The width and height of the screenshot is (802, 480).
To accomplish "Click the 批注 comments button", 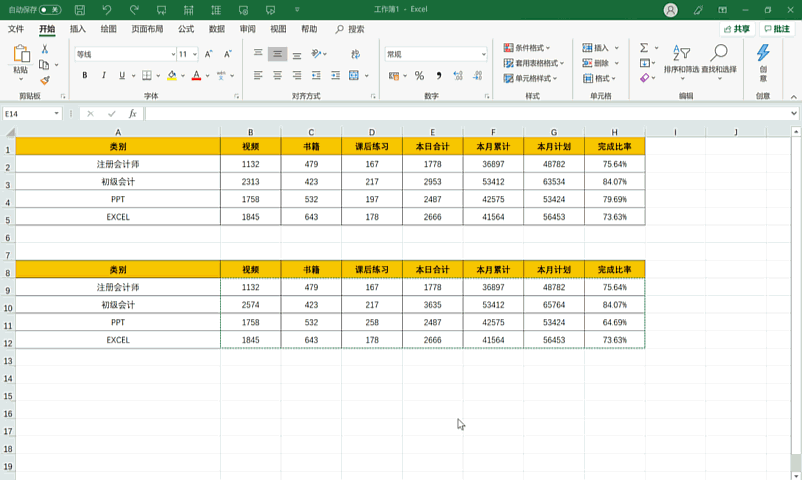I will click(777, 29).
